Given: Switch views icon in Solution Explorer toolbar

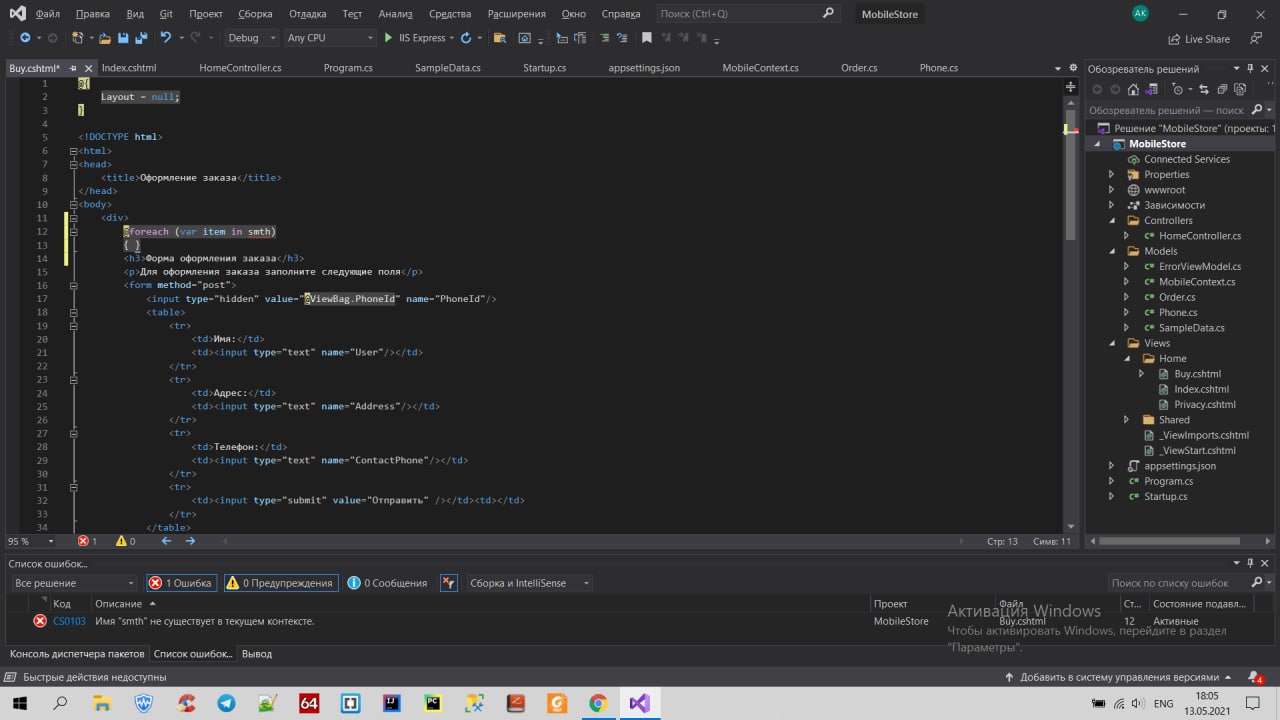Looking at the screenshot, I should pyautogui.click(x=1153, y=89).
